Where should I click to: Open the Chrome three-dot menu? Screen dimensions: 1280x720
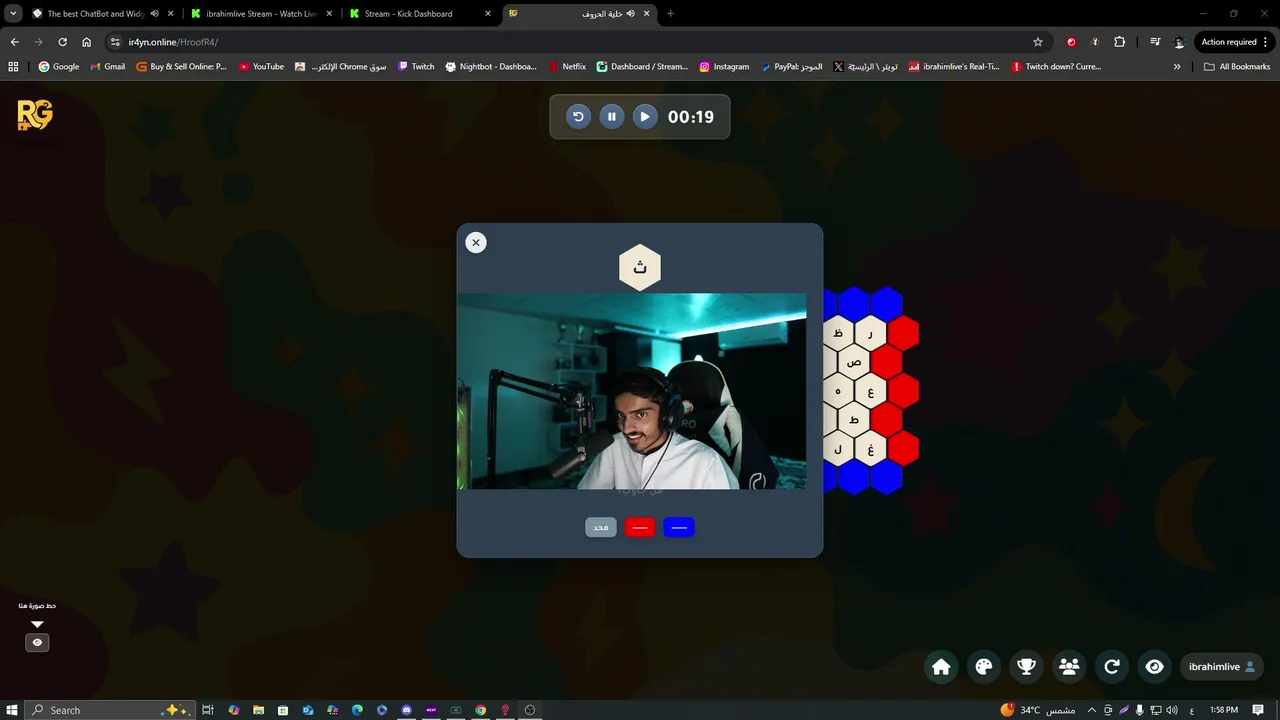point(1266,42)
